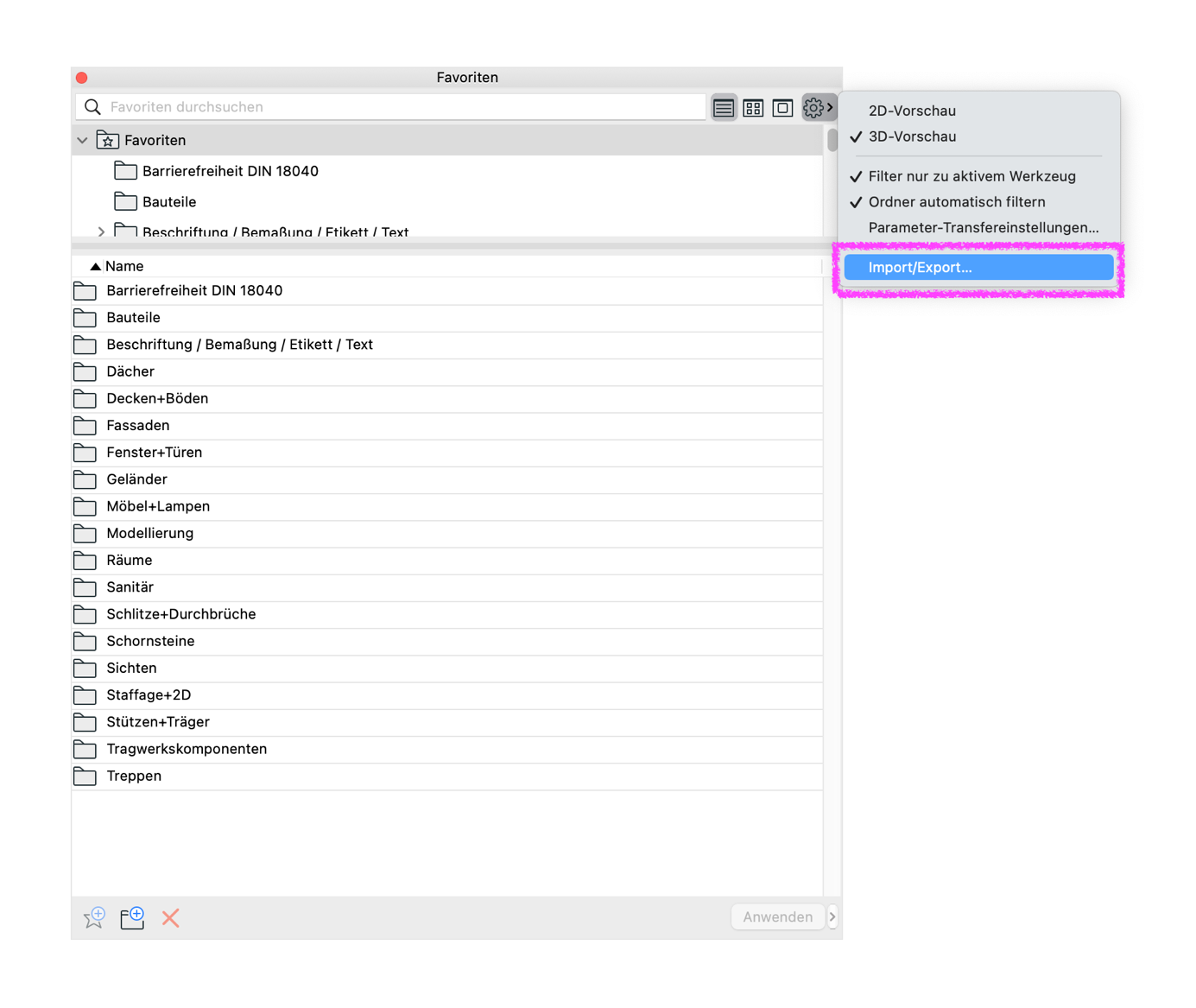Open the gear settings menu button
The image size is (1196, 1008).
pos(819,108)
